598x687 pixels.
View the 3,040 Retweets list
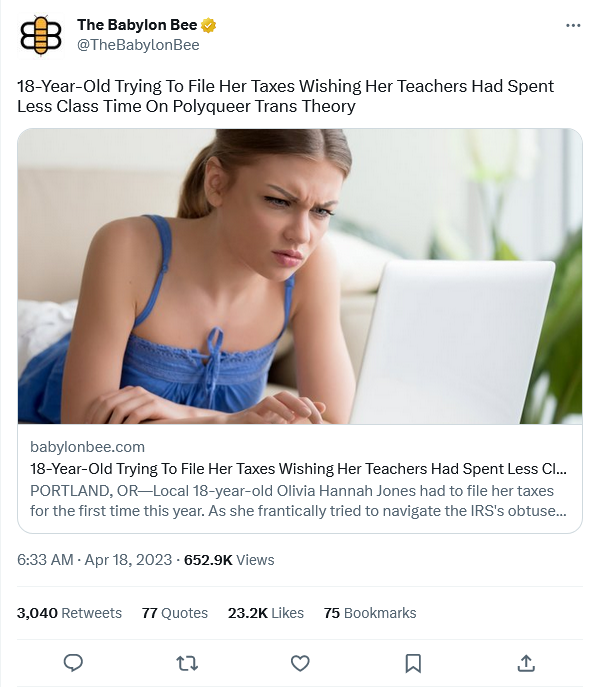coord(69,613)
